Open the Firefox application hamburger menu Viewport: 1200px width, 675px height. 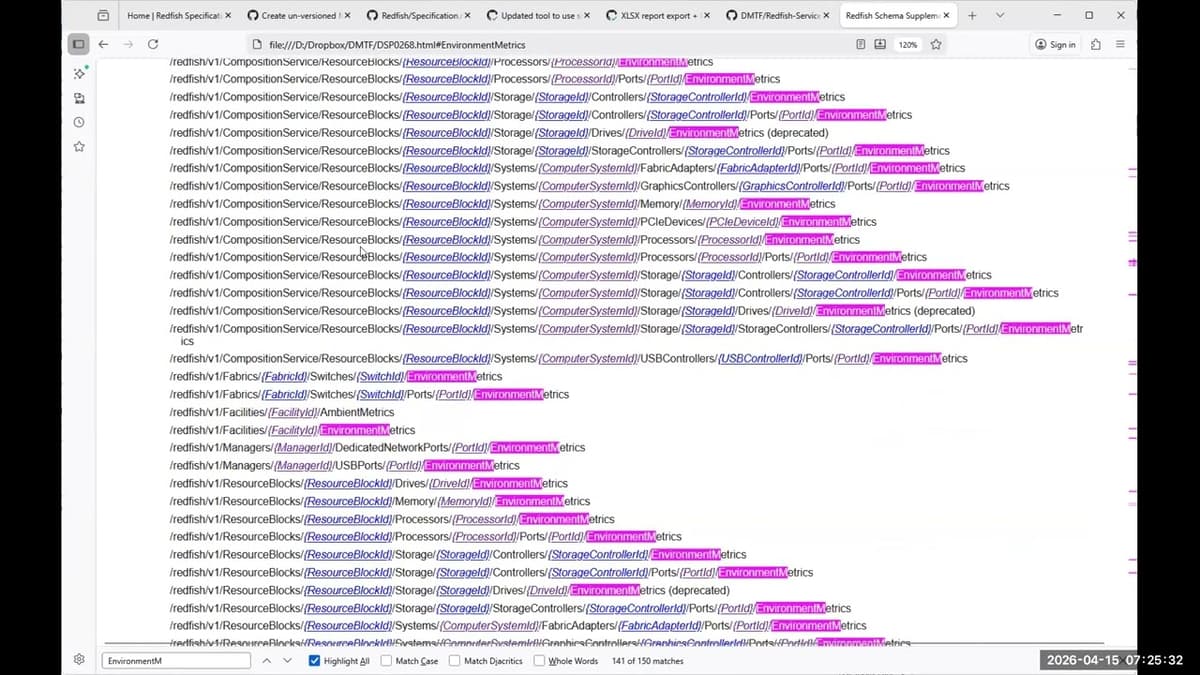(1120, 44)
